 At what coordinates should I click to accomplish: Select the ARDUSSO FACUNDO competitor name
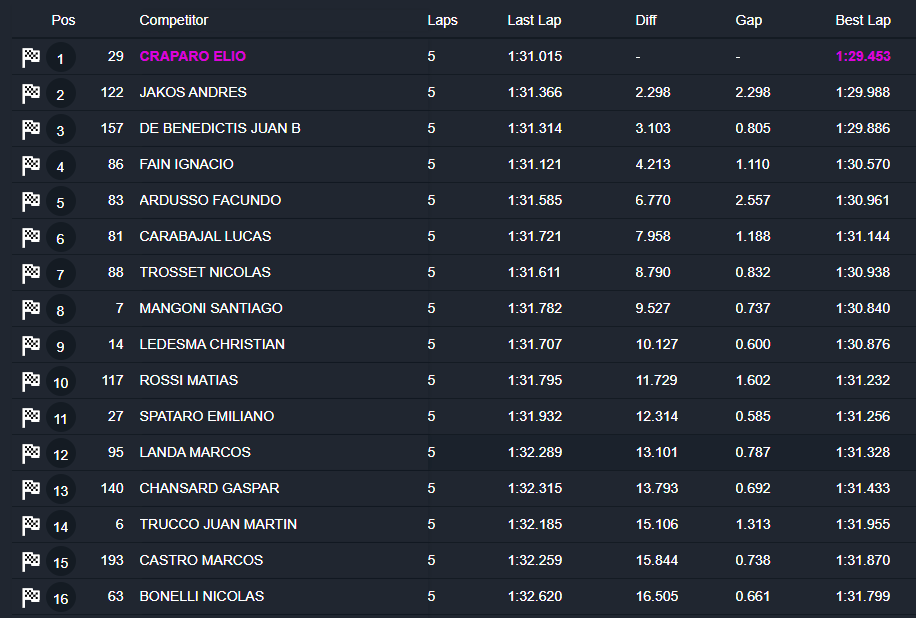click(210, 201)
